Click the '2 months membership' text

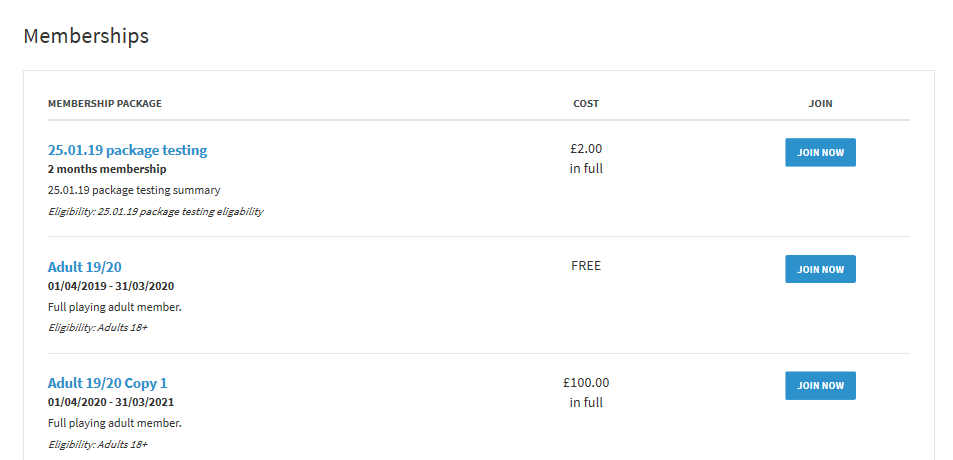pyautogui.click(x=107, y=169)
